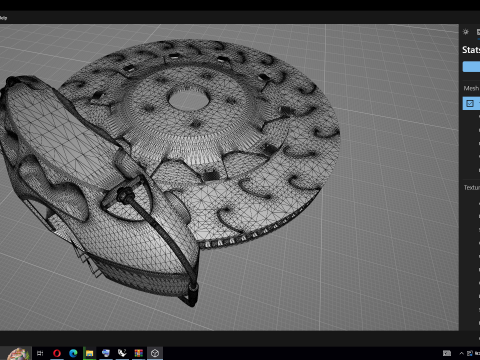This screenshot has height=360, width=480.
Task: Toggle the checked Mesh item checkbox
Action: tap(470, 103)
